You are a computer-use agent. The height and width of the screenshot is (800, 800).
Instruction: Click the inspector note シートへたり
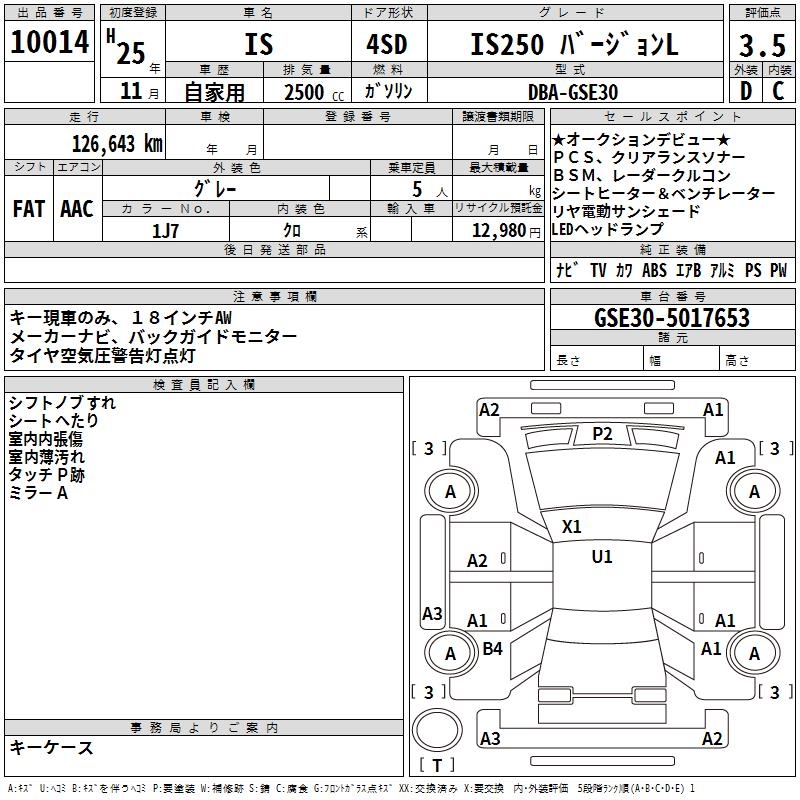53,420
